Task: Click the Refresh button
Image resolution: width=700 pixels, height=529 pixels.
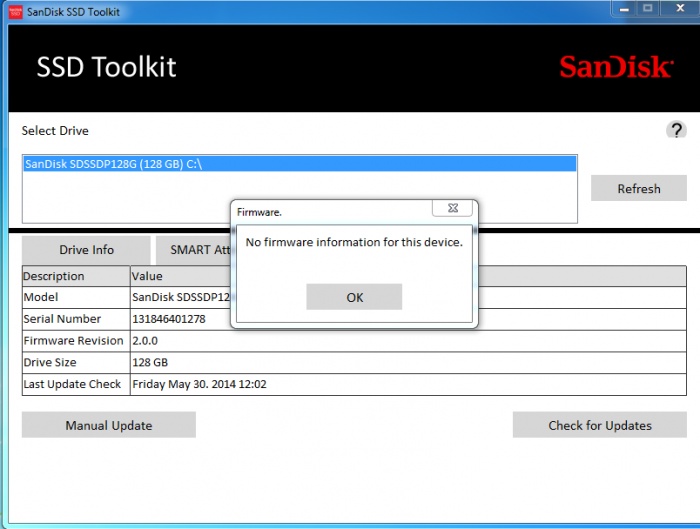Action: pyautogui.click(x=638, y=188)
